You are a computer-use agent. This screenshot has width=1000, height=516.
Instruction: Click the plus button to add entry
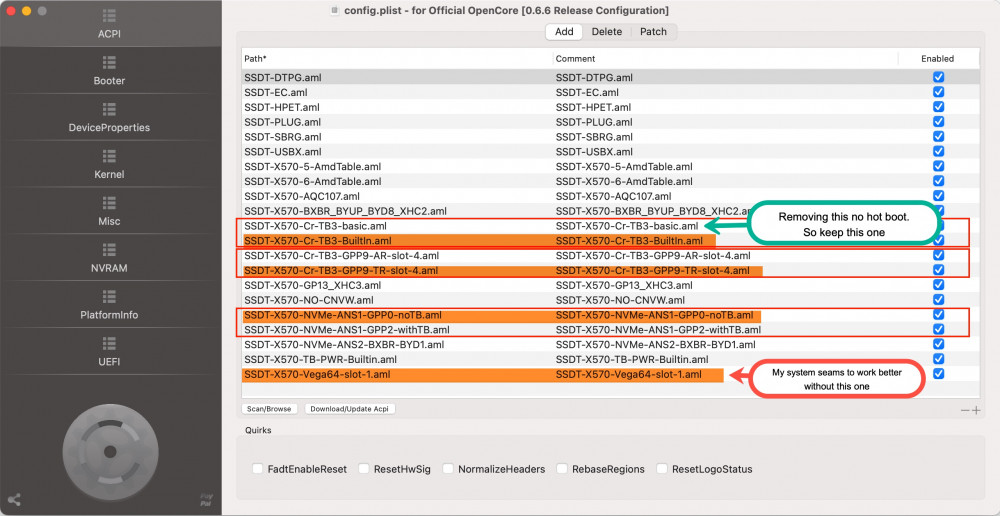pos(976,410)
